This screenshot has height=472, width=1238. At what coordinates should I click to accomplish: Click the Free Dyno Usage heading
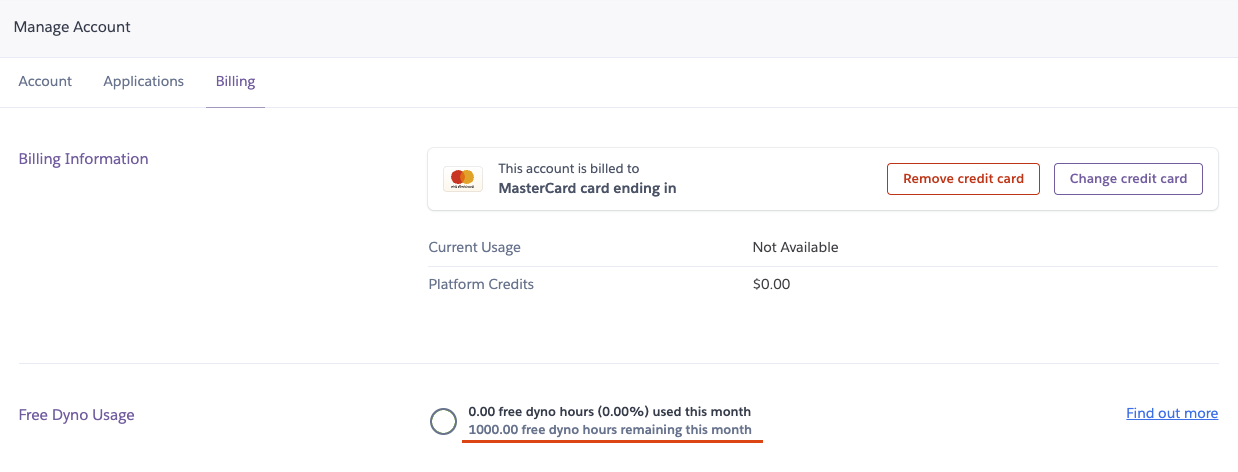click(x=76, y=415)
